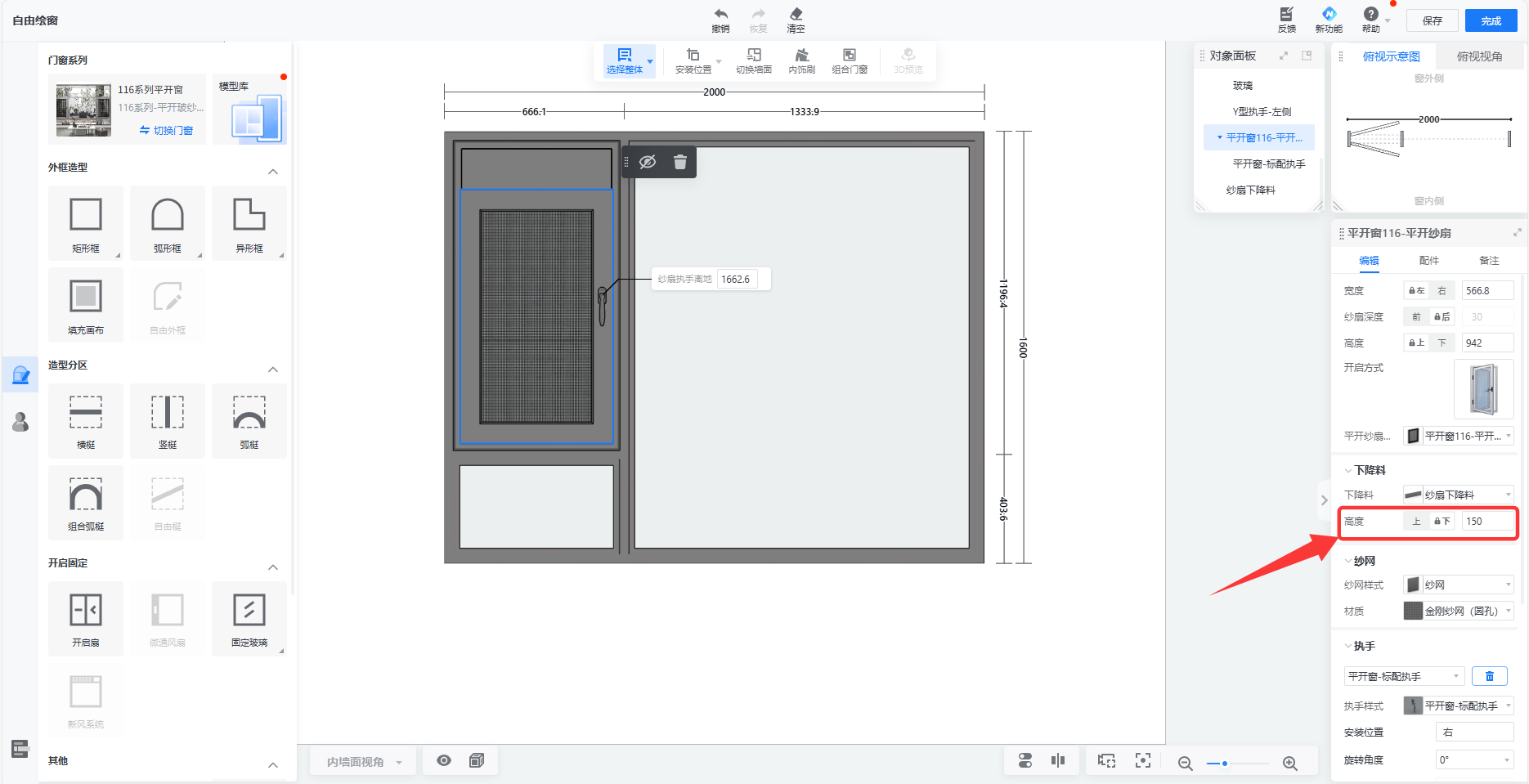This screenshot has height=784, width=1529.
Task: Switch to the 俯视视角 tab
Action: coord(1479,56)
